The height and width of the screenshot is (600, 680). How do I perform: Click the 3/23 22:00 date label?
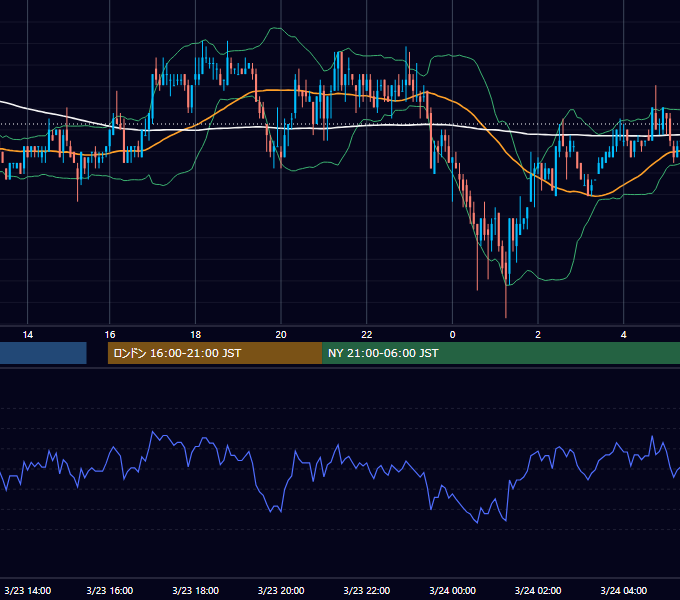click(367, 590)
